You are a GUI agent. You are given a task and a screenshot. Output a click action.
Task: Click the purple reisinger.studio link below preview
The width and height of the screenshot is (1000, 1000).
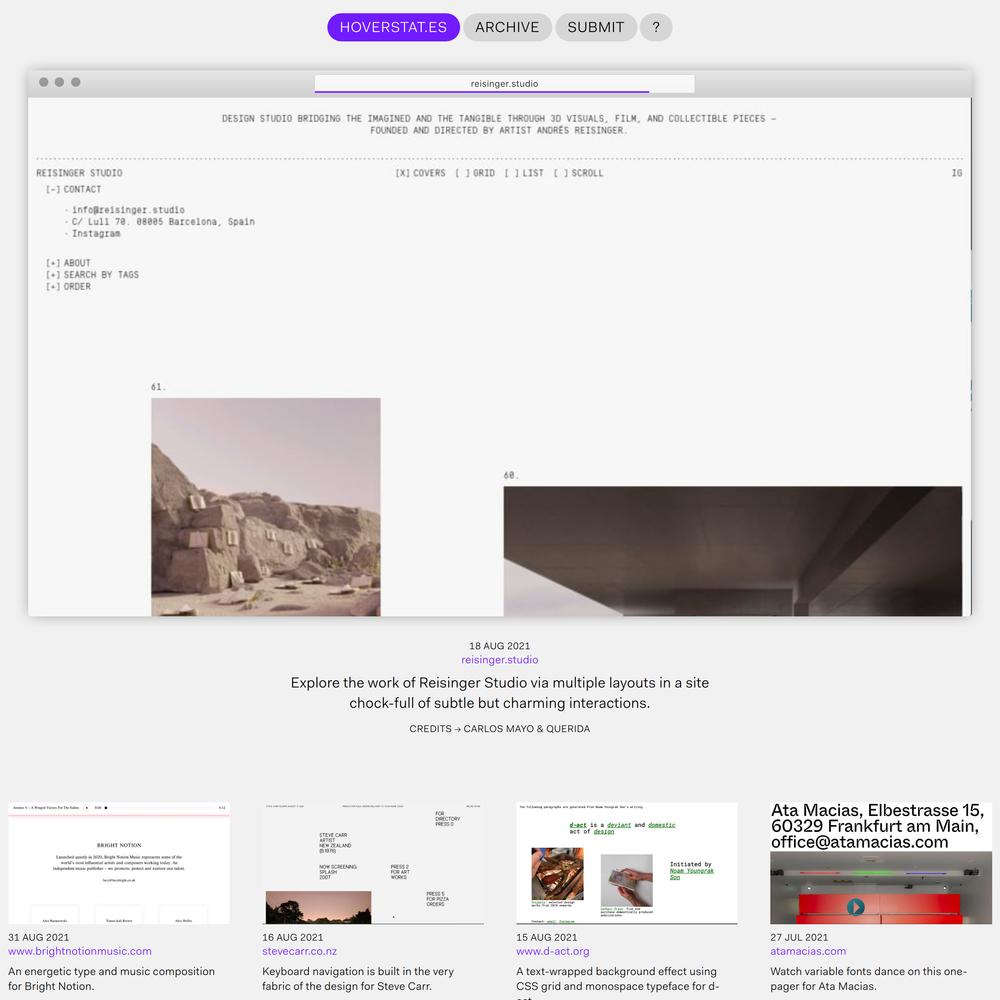(x=499, y=660)
